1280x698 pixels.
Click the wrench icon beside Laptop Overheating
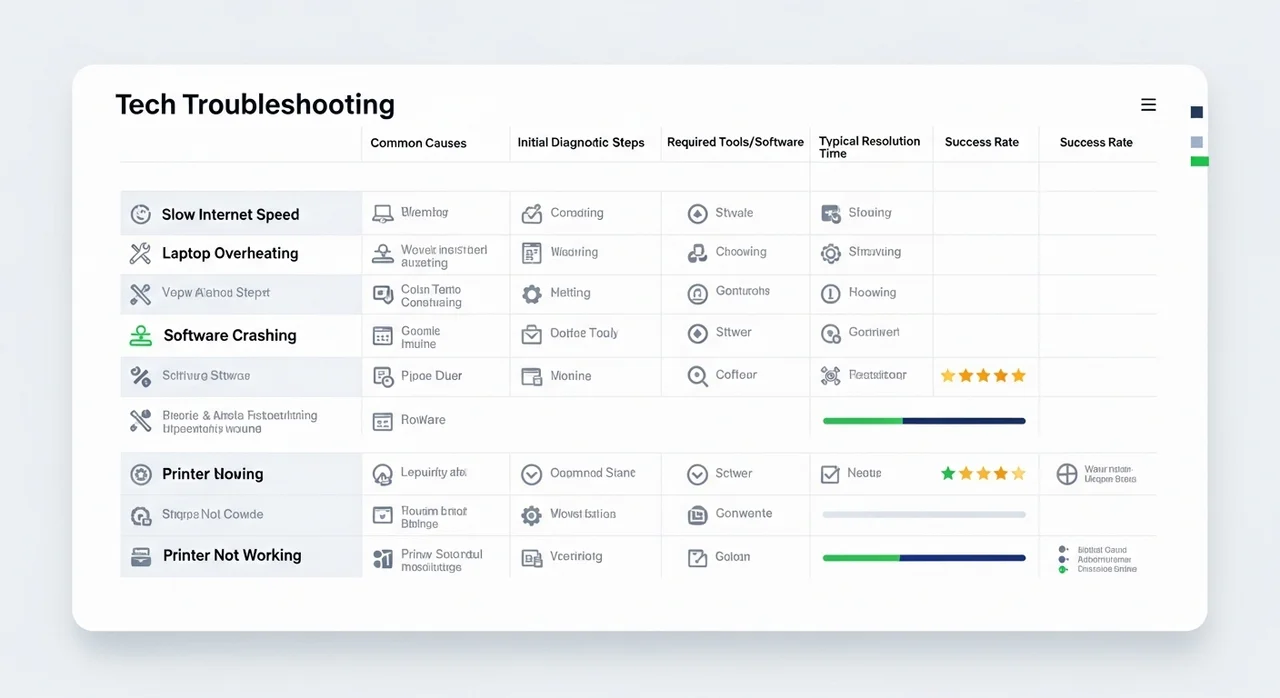141,254
